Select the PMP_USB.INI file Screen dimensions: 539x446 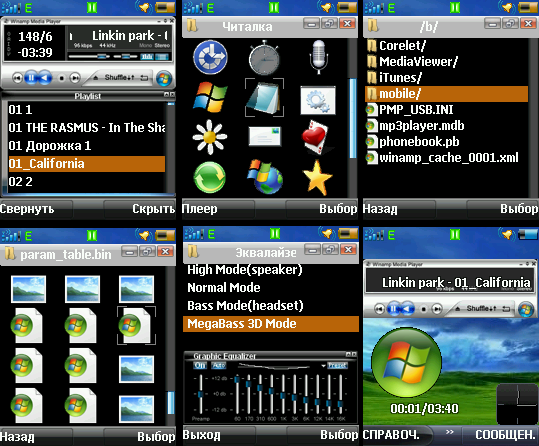(446, 110)
